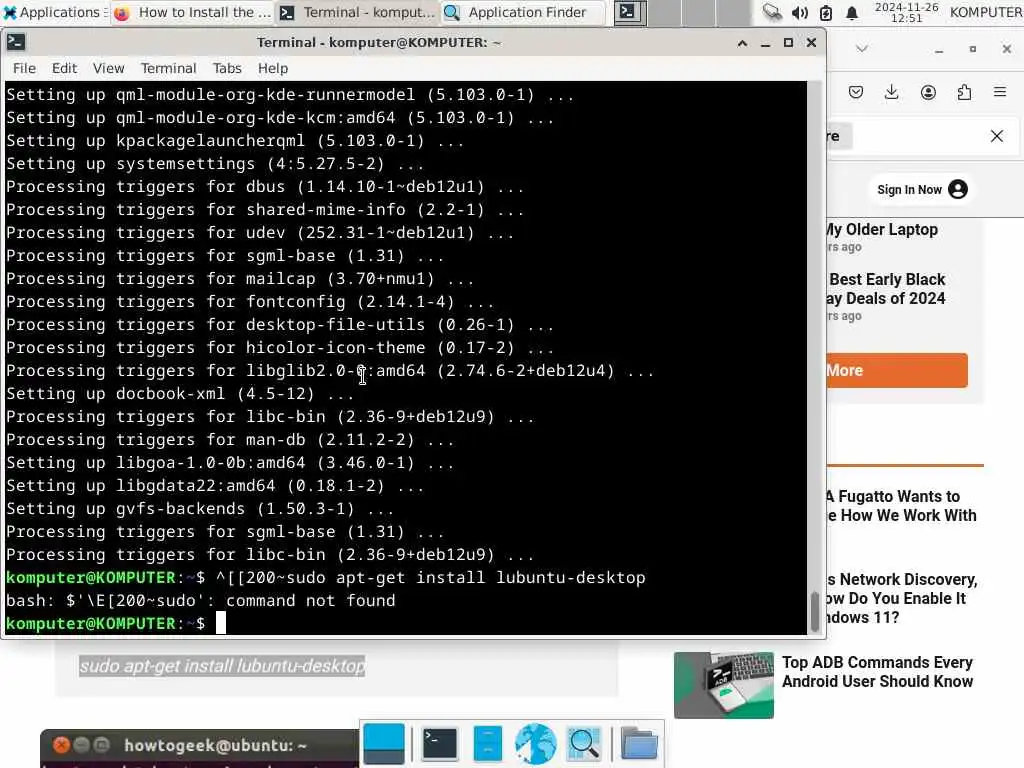Open the View menu in Terminal
Screen dimensions: 1024x768
coord(108,68)
